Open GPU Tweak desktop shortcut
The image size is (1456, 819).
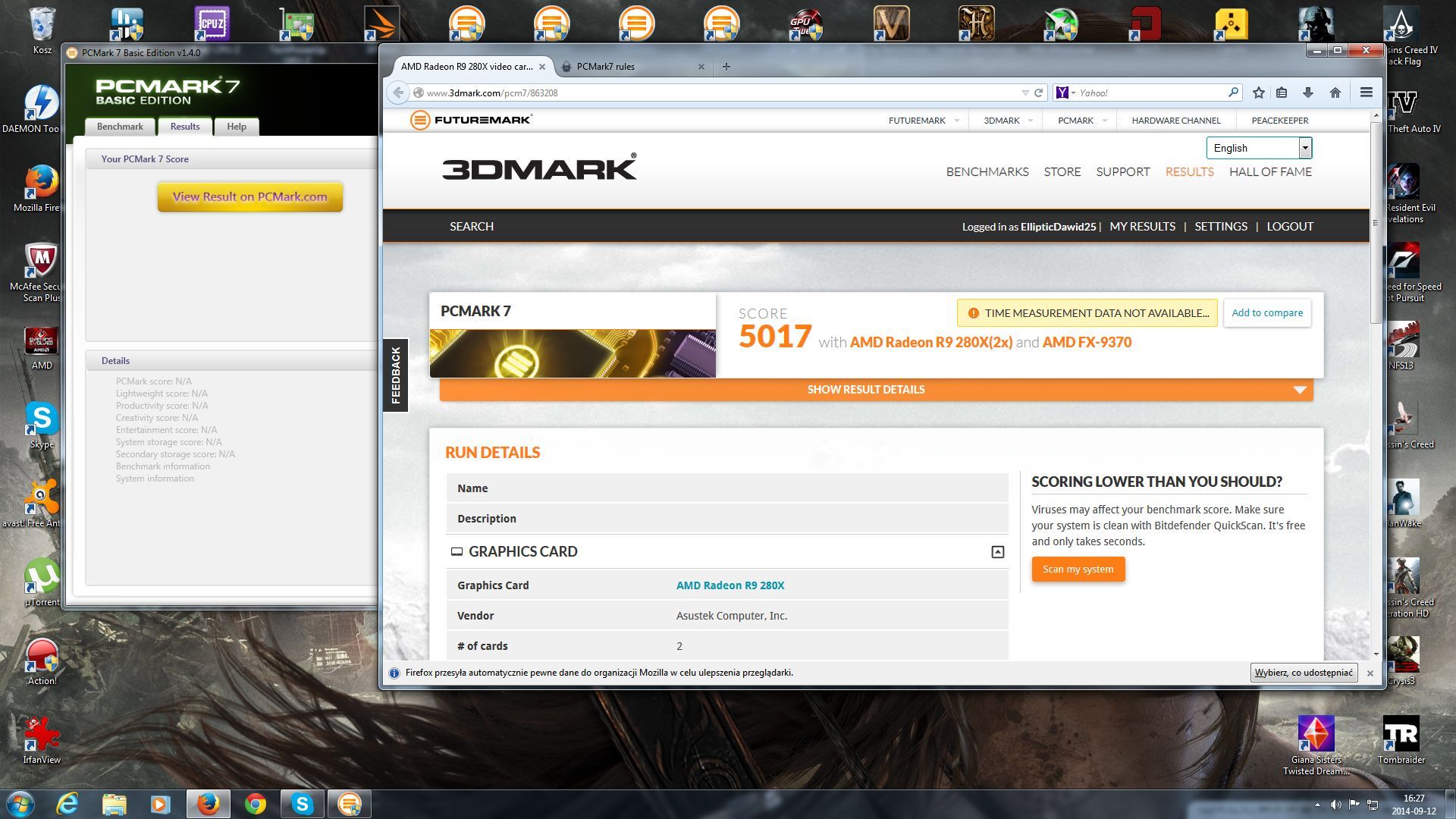(806, 24)
